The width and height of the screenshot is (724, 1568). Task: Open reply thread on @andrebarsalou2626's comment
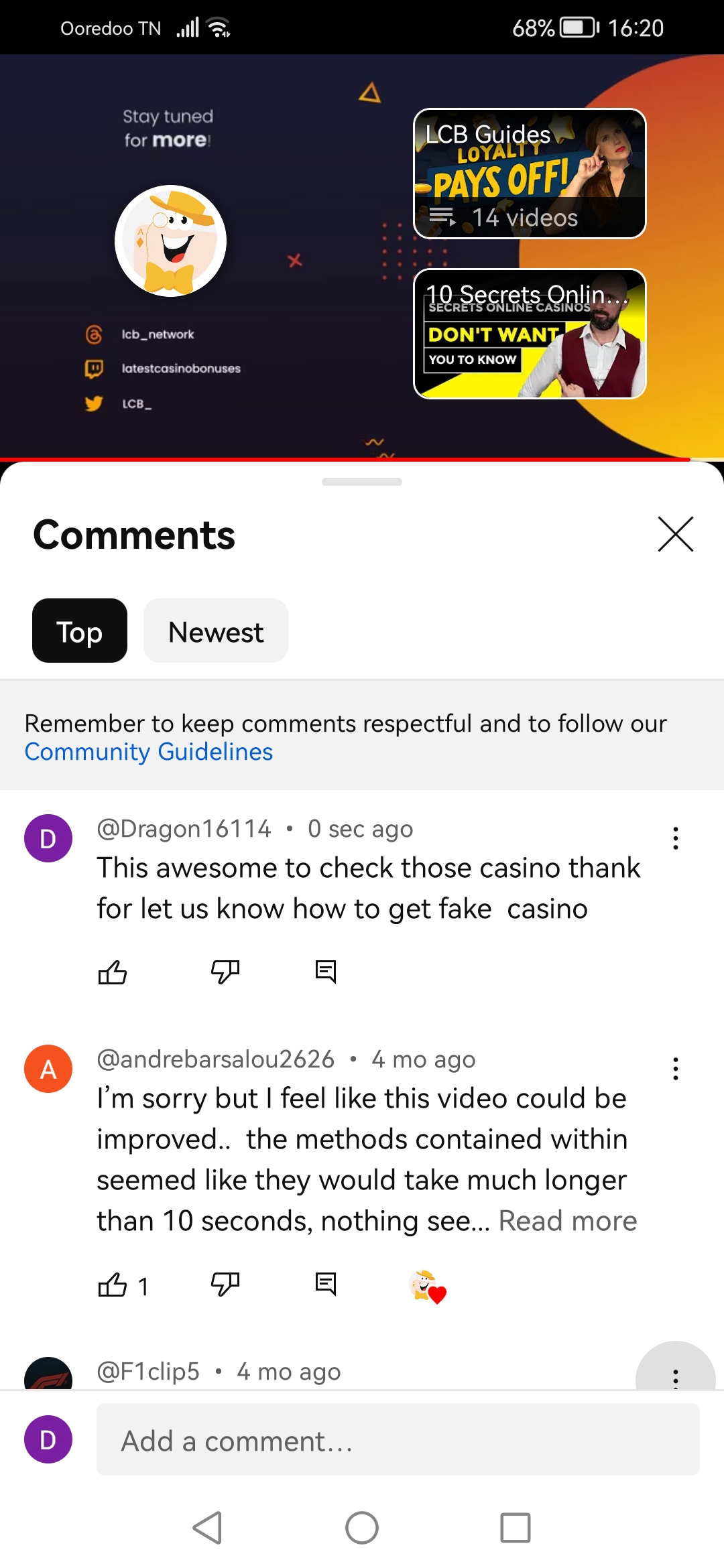click(326, 1285)
